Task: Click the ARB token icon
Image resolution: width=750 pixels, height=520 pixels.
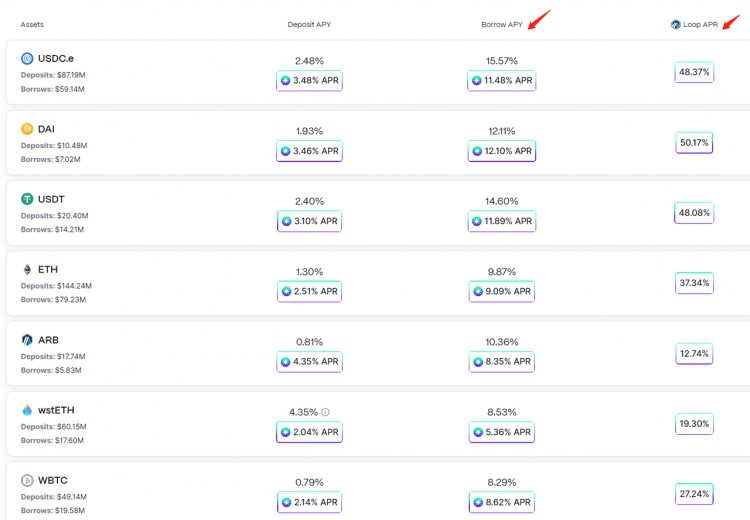Action: (x=27, y=340)
